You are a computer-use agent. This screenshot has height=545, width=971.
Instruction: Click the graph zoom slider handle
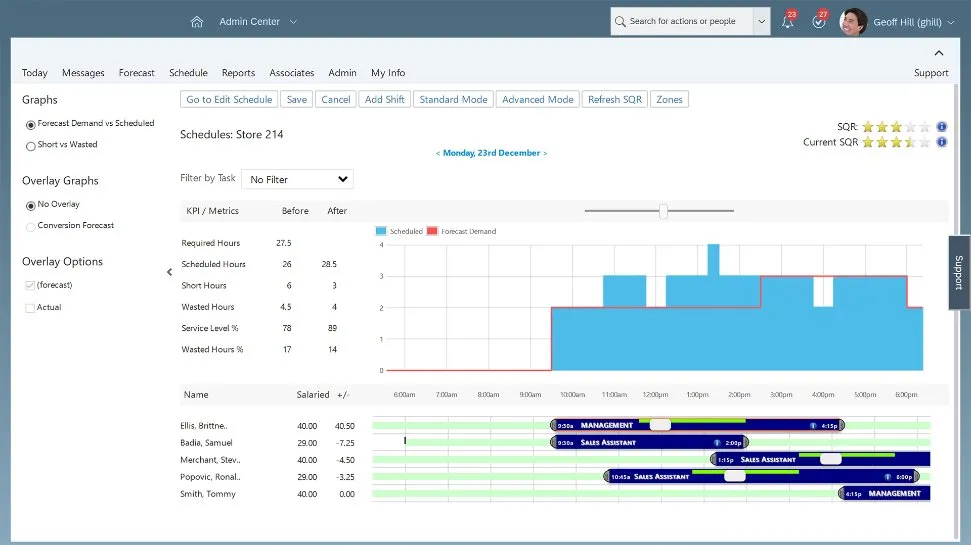point(663,211)
